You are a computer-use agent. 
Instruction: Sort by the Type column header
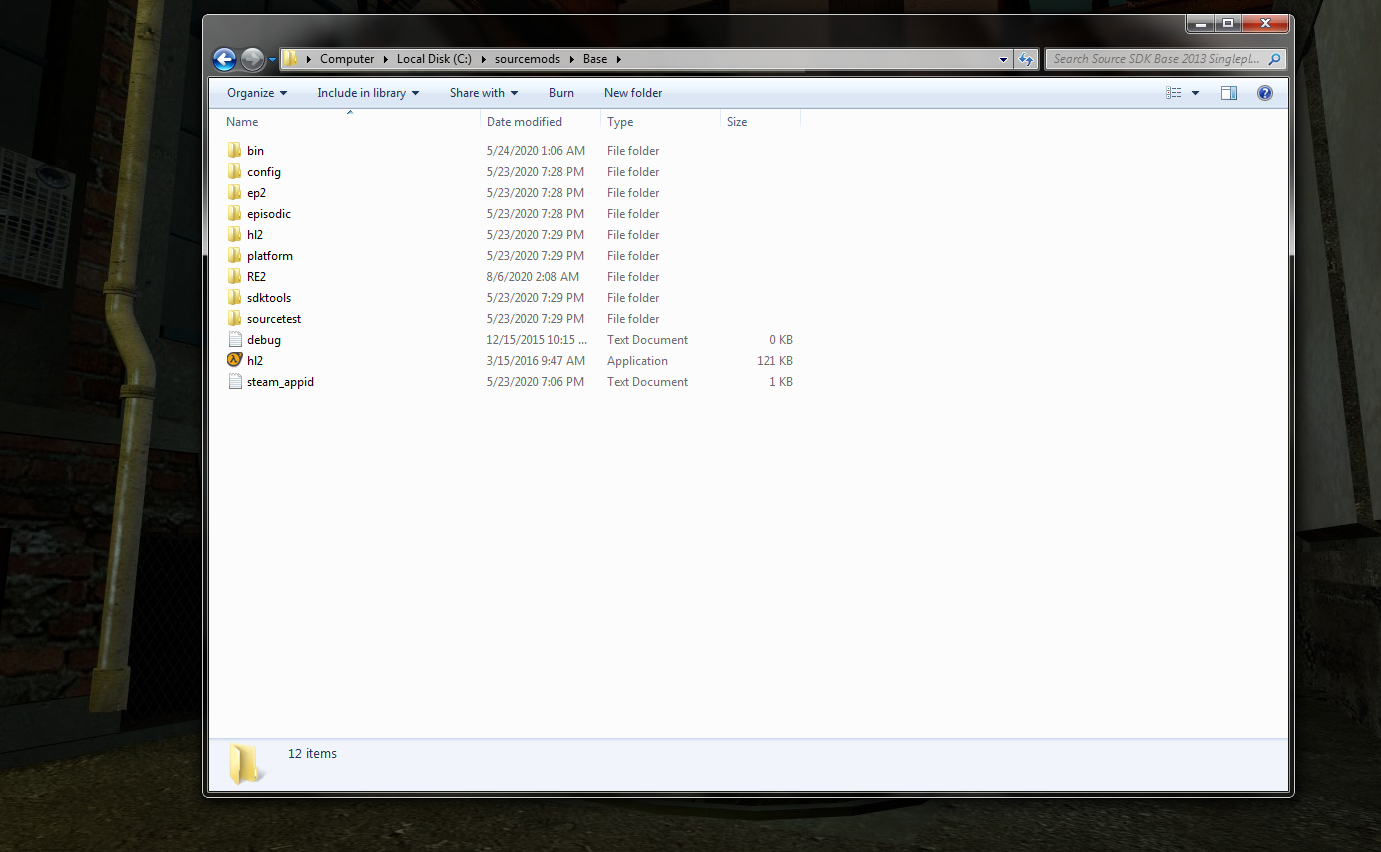click(660, 122)
